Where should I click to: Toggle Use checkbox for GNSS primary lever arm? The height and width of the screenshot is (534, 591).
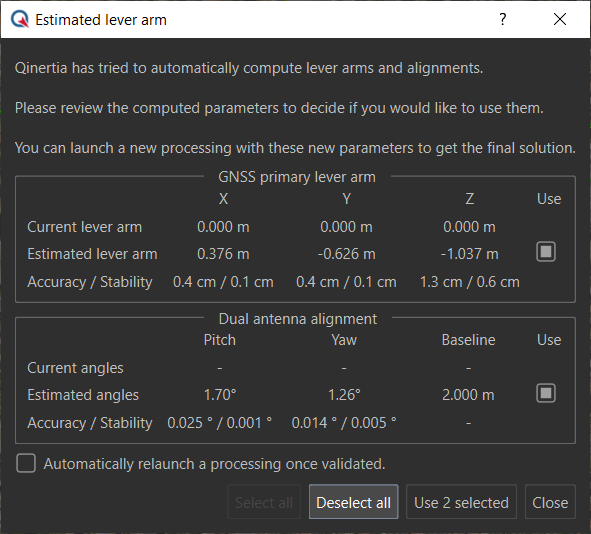546,252
